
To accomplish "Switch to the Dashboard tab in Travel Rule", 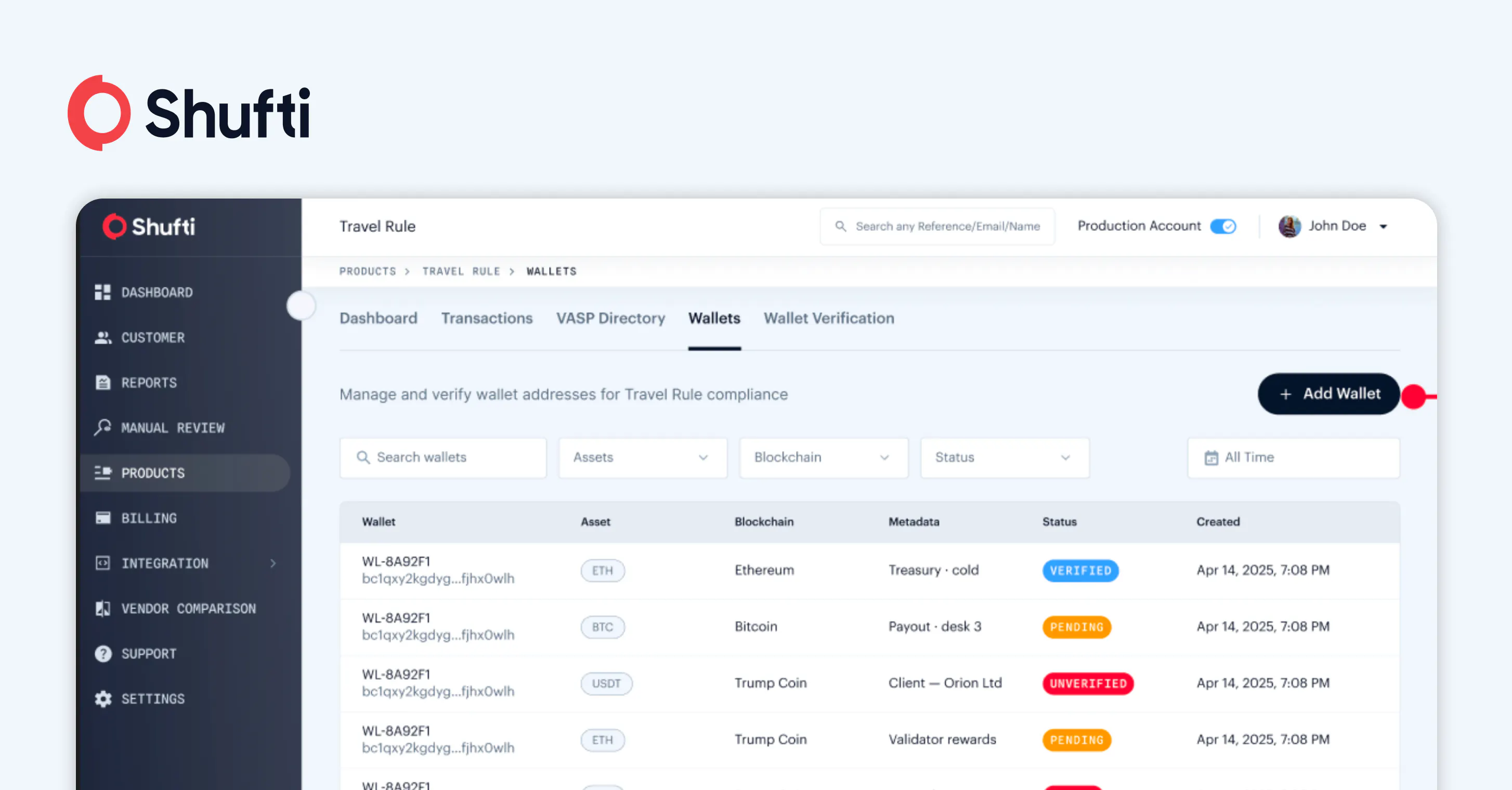I will pos(379,318).
